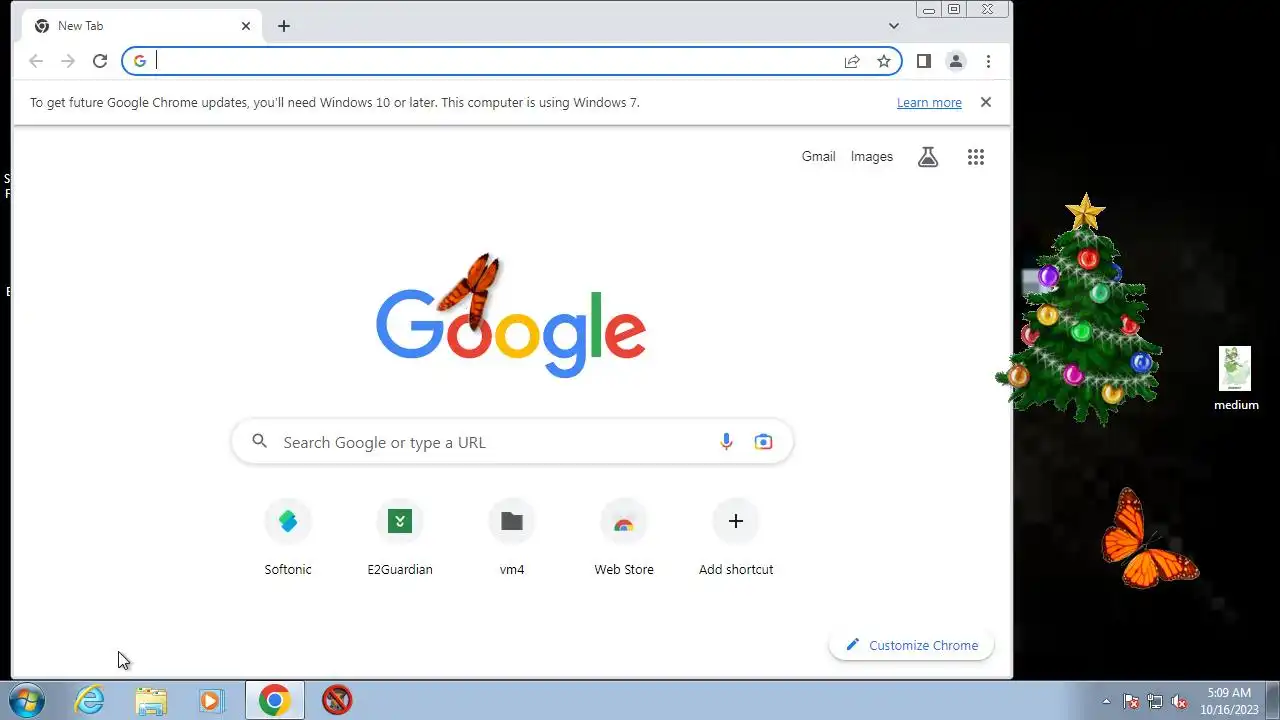Open the Chrome profile avatar icon

click(956, 61)
